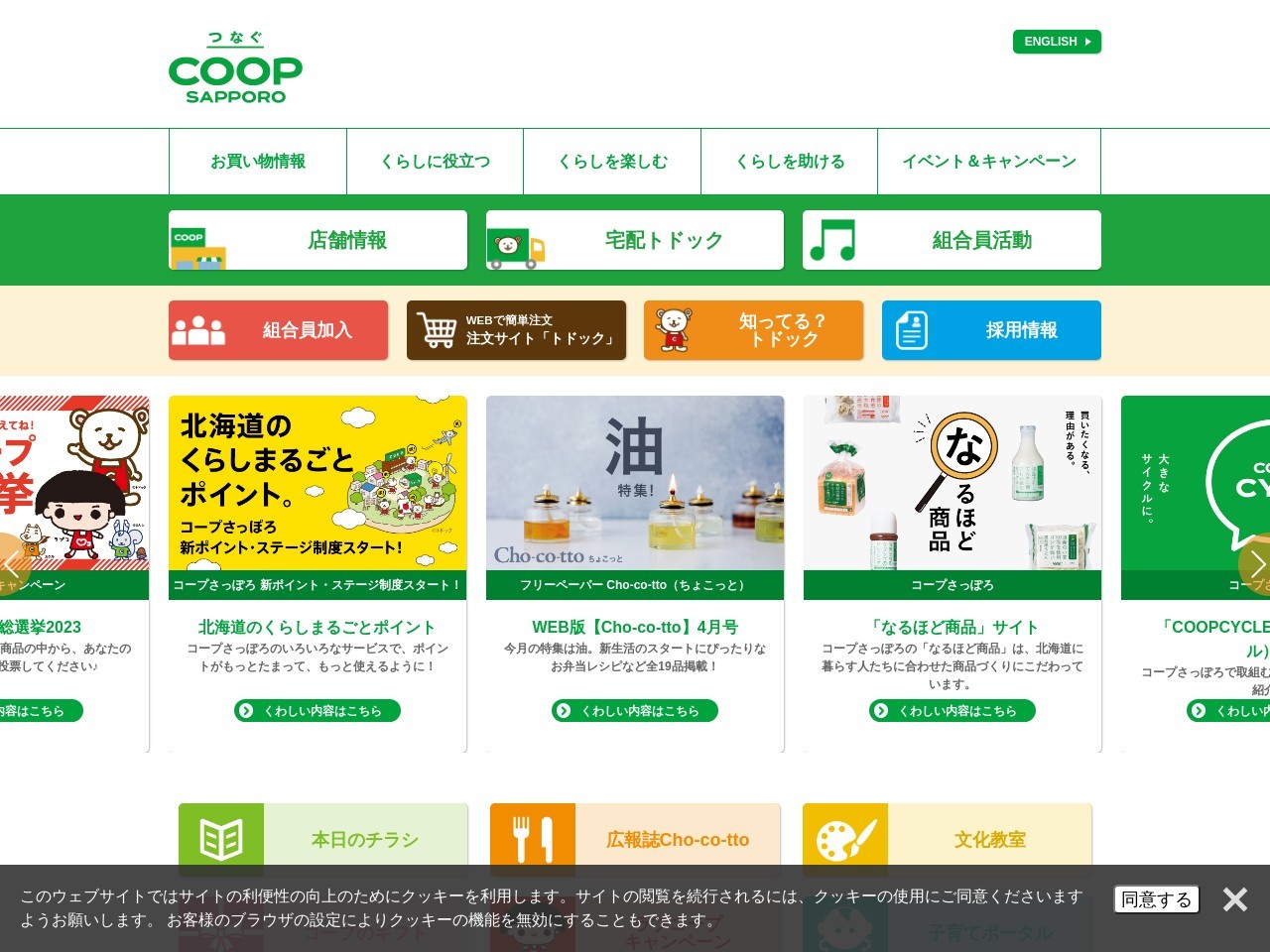Click くわしい内容はこちら under なるほど商品サイト
Viewport: 1270px width, 952px height.
952,711
